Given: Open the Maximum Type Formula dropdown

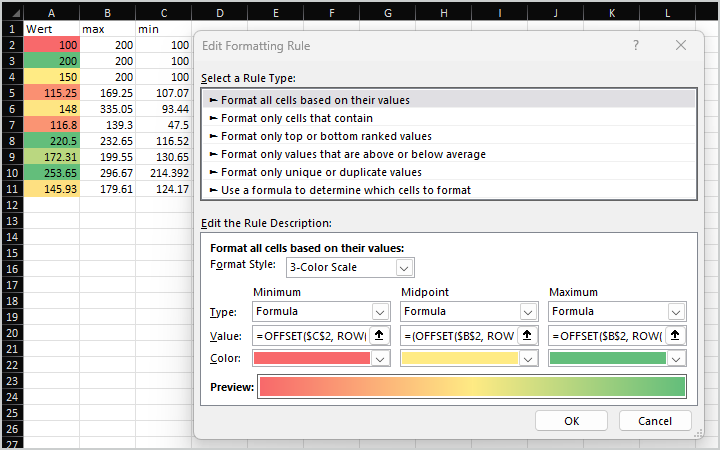Looking at the screenshot, I should point(676,312).
